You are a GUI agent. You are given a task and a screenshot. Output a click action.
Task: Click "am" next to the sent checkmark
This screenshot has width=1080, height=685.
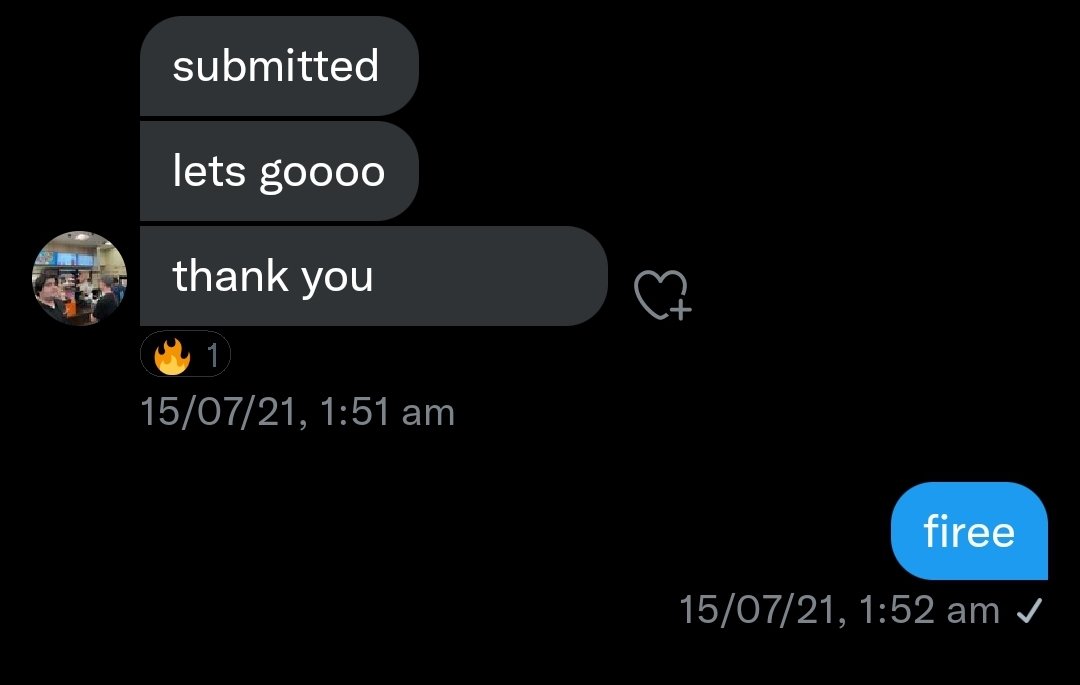pyautogui.click(x=972, y=610)
